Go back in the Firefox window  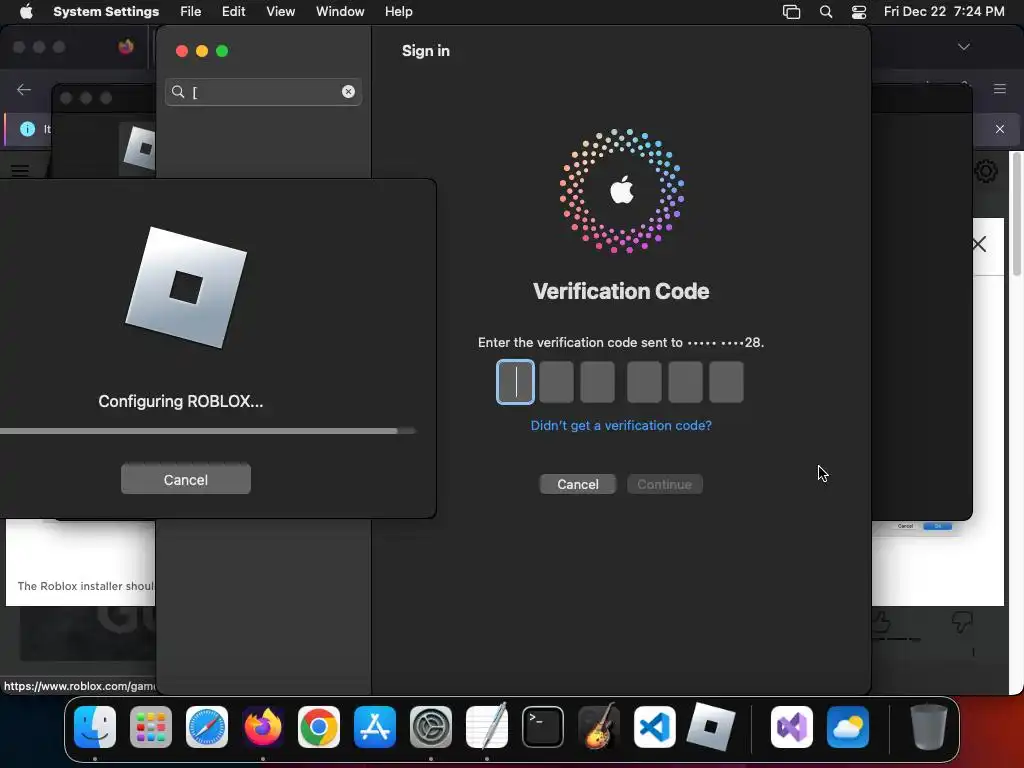24,89
